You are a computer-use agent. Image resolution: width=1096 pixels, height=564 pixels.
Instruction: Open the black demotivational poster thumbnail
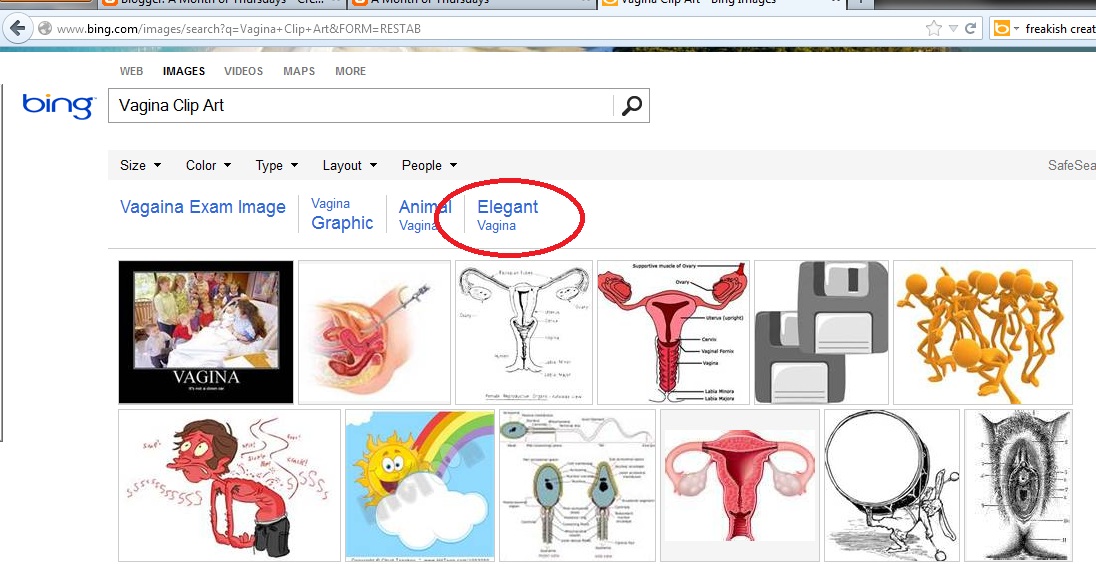(206, 332)
